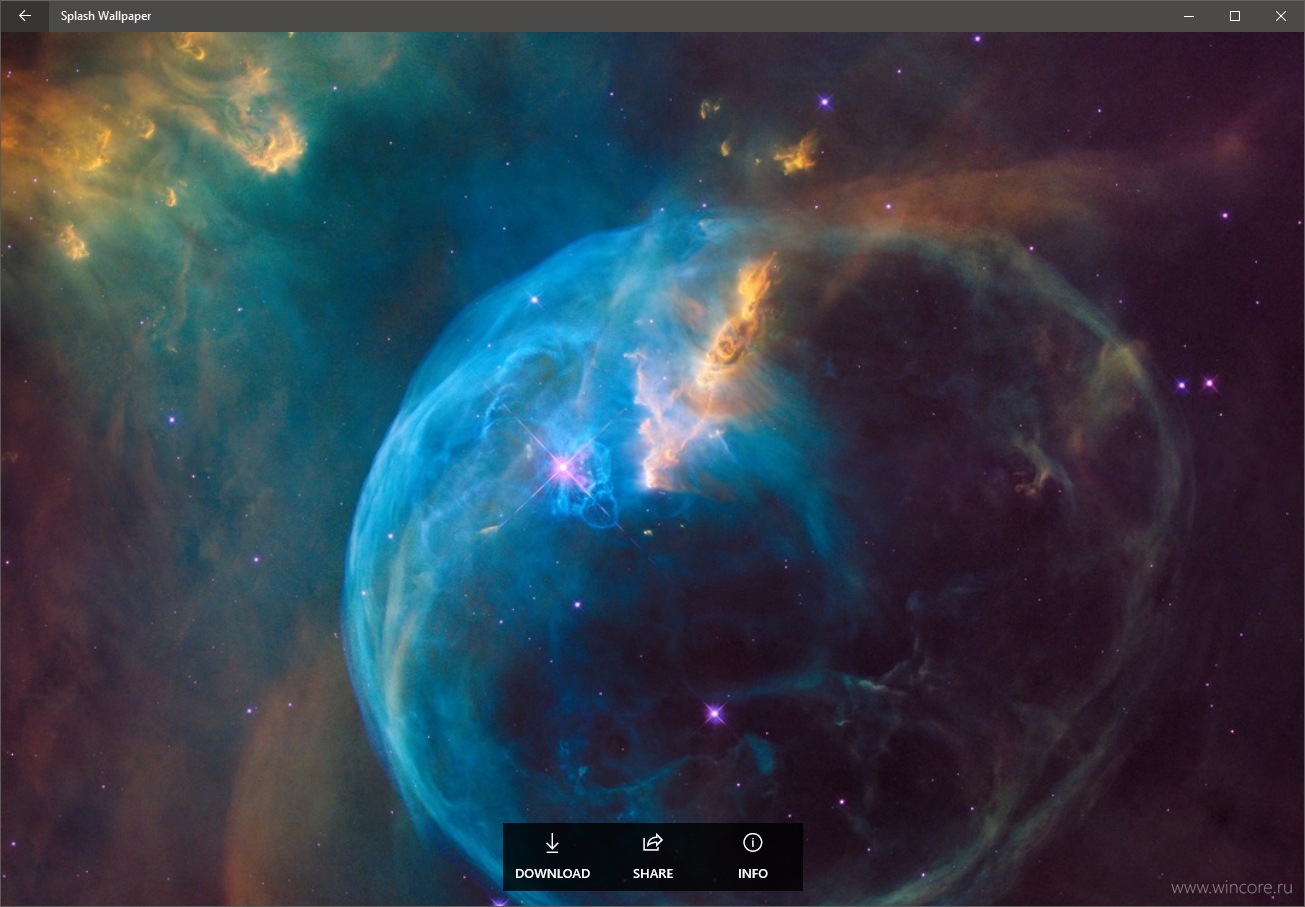Click the Splash Wallpaper window title
This screenshot has width=1305, height=907.
(x=106, y=16)
